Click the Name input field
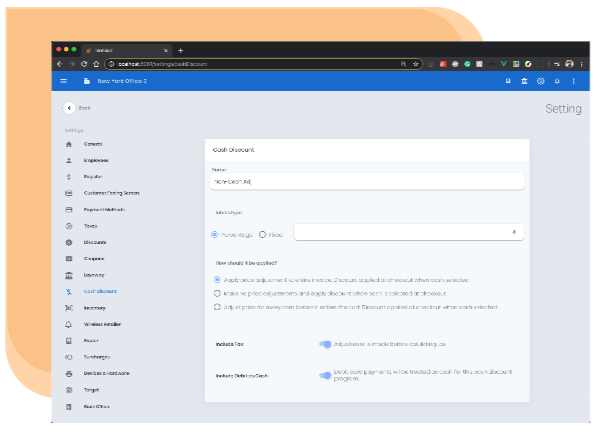The image size is (600, 438). tap(367, 182)
